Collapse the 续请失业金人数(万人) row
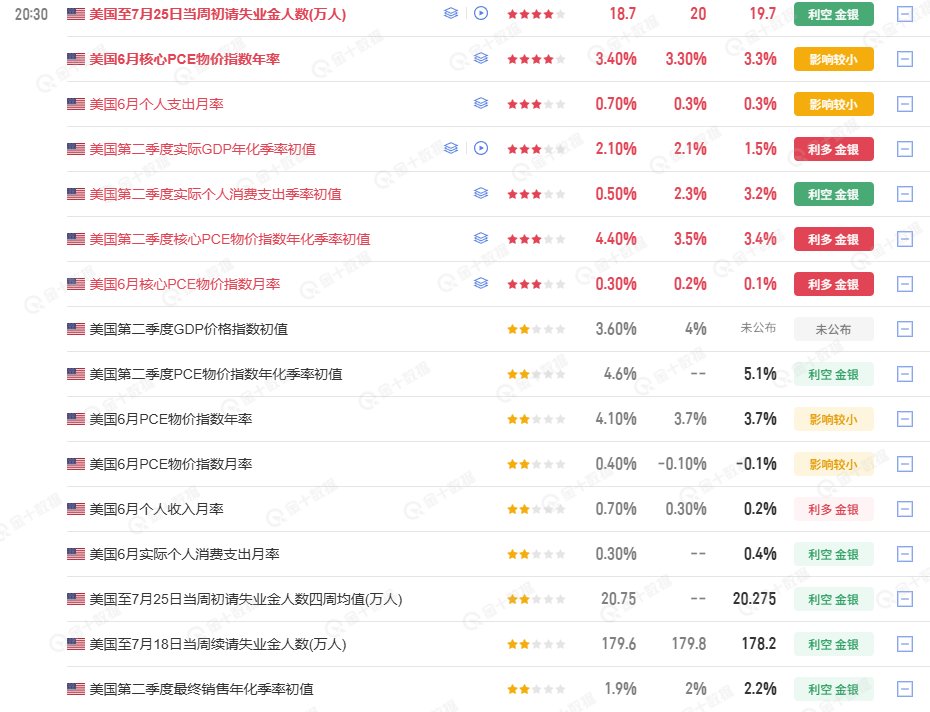Image resolution: width=930 pixels, height=712 pixels. (x=904, y=644)
